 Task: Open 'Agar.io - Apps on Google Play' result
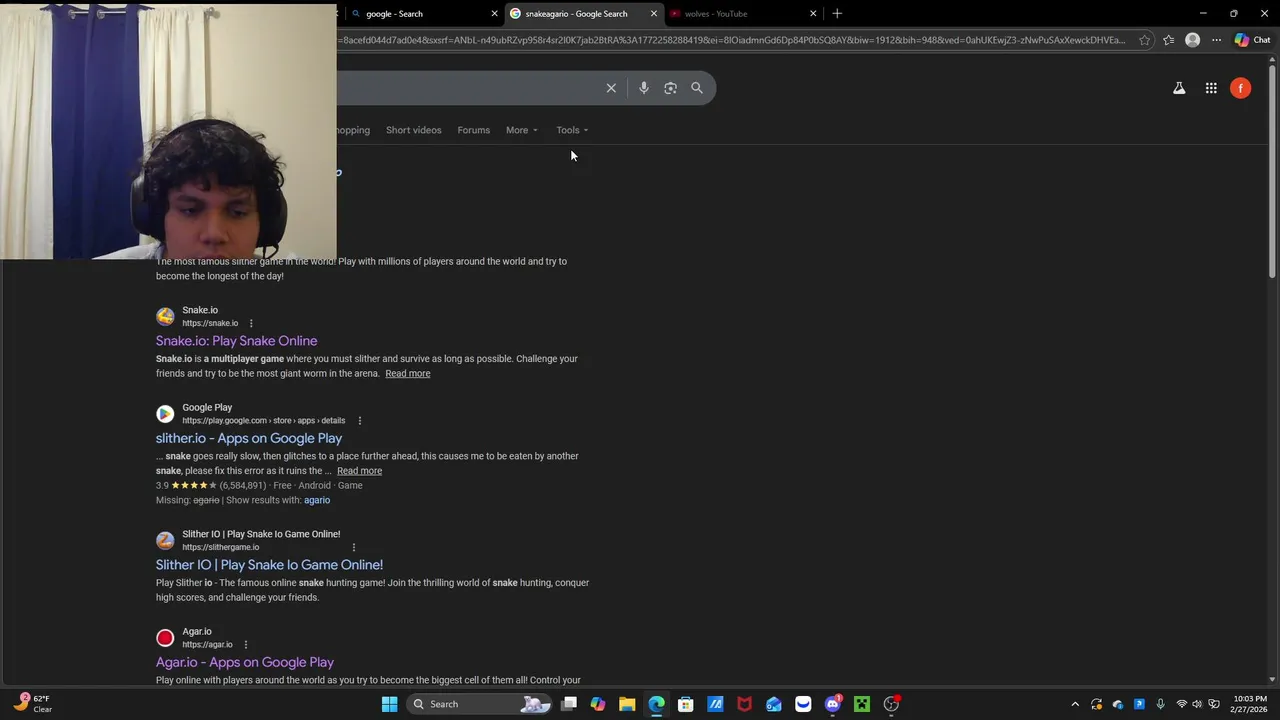point(245,662)
